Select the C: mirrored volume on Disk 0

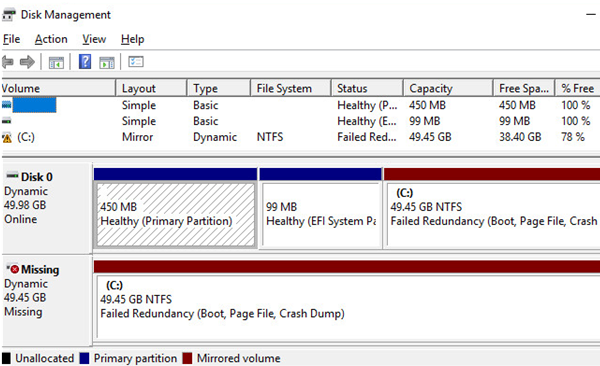click(x=492, y=214)
